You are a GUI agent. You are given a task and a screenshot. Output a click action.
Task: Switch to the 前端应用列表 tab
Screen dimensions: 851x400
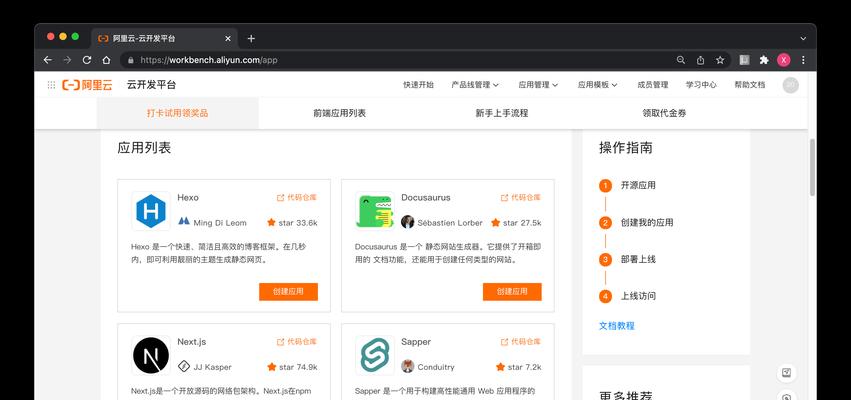click(340, 113)
